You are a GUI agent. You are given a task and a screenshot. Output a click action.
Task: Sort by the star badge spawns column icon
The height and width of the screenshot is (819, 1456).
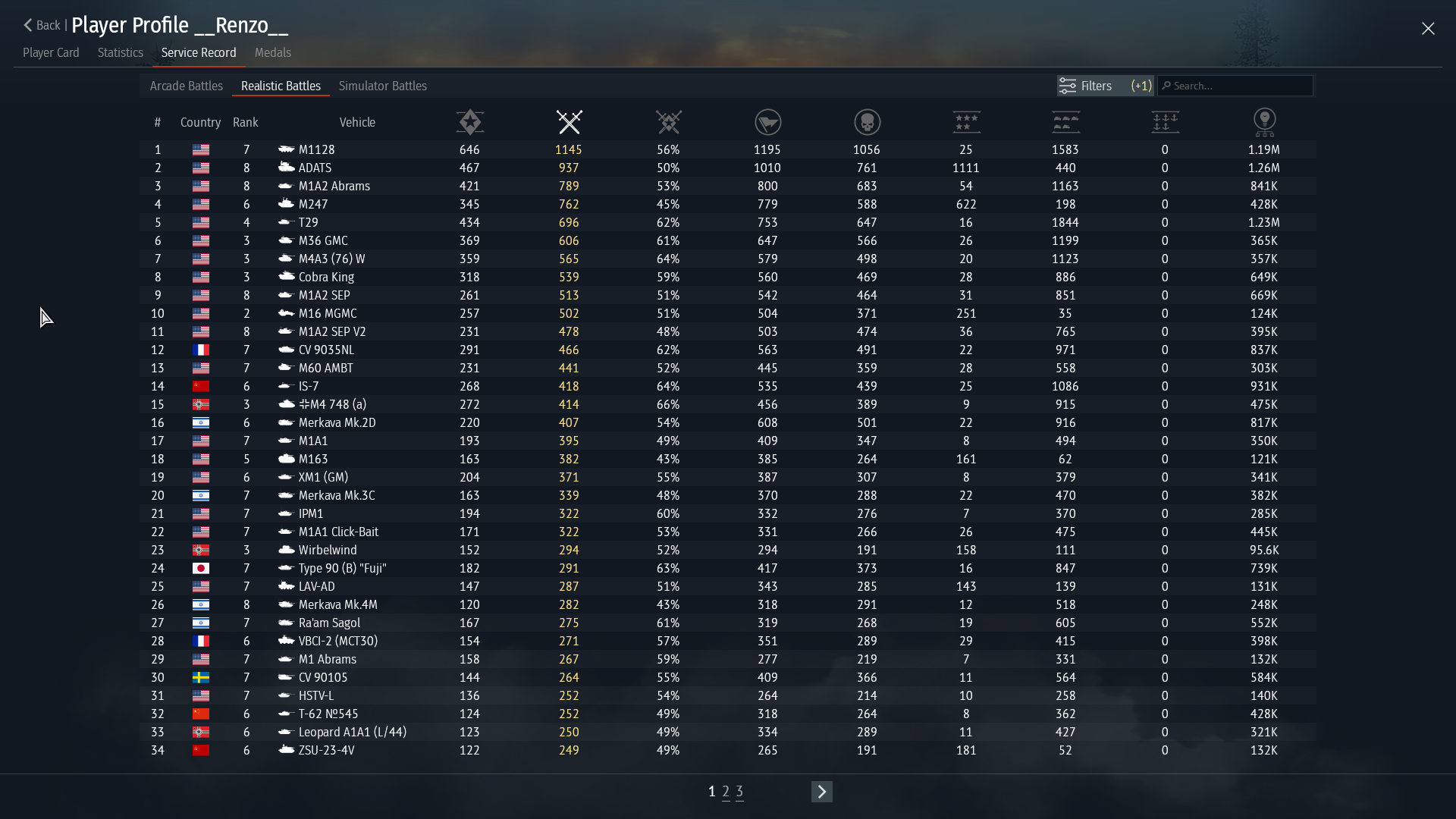(469, 122)
